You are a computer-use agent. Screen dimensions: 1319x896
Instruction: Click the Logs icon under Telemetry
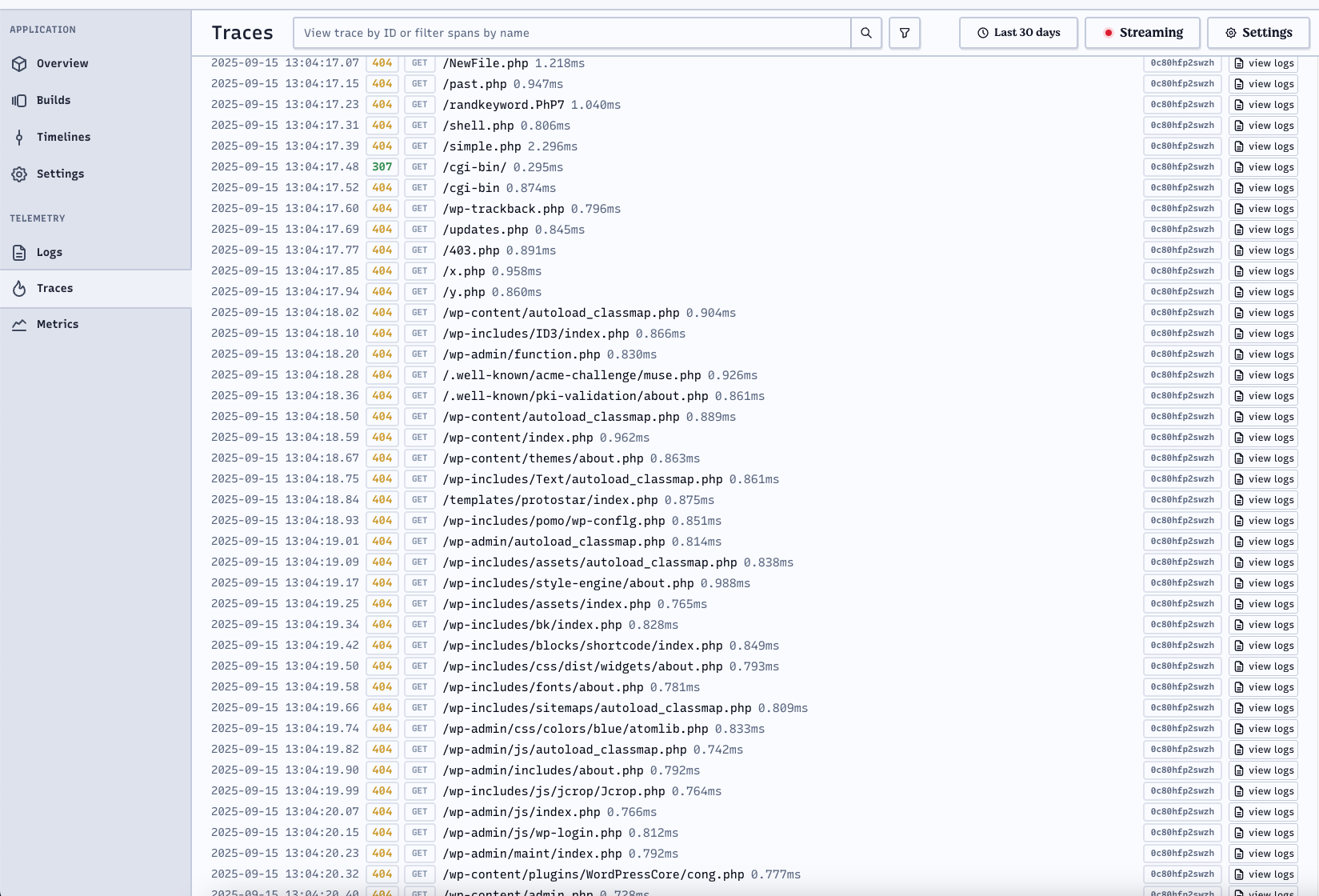pyautogui.click(x=19, y=251)
